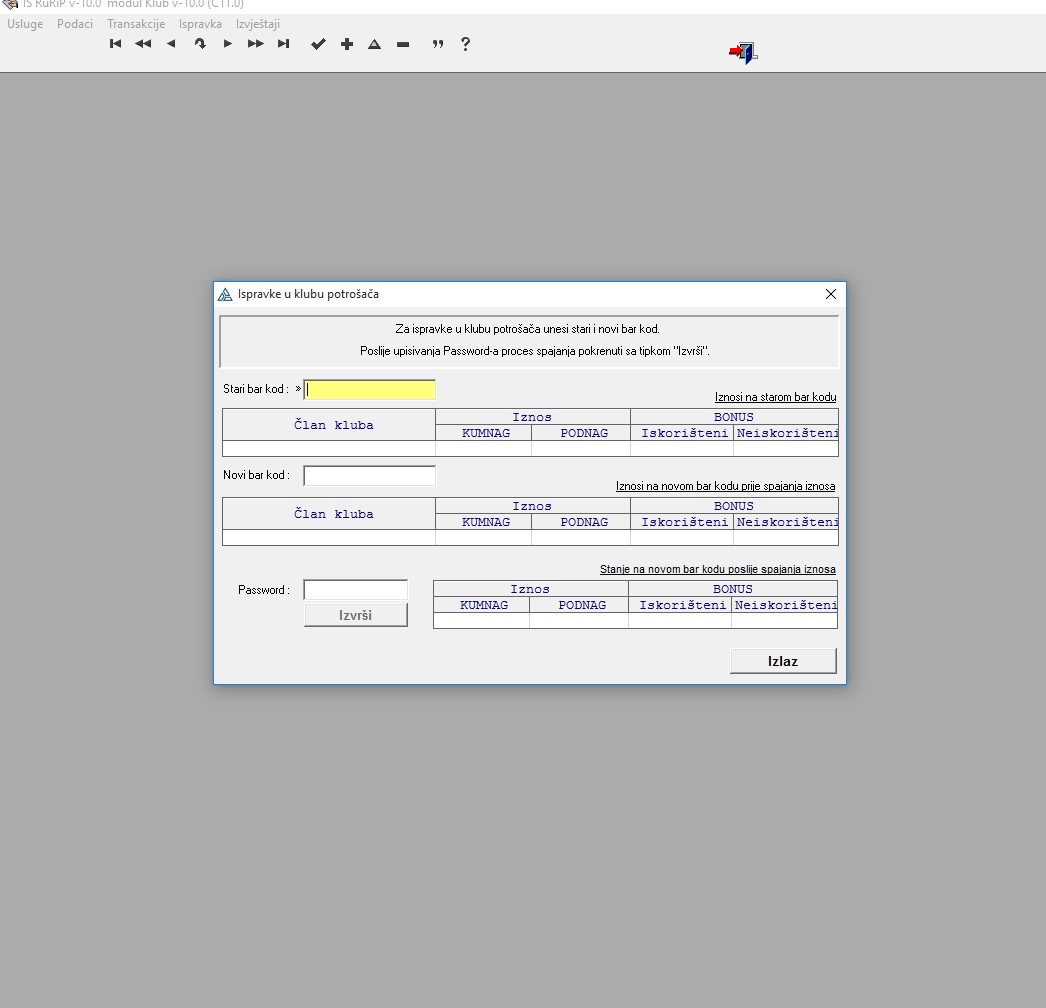
Task: Focus the Novi bar kod field
Action: [x=369, y=476]
